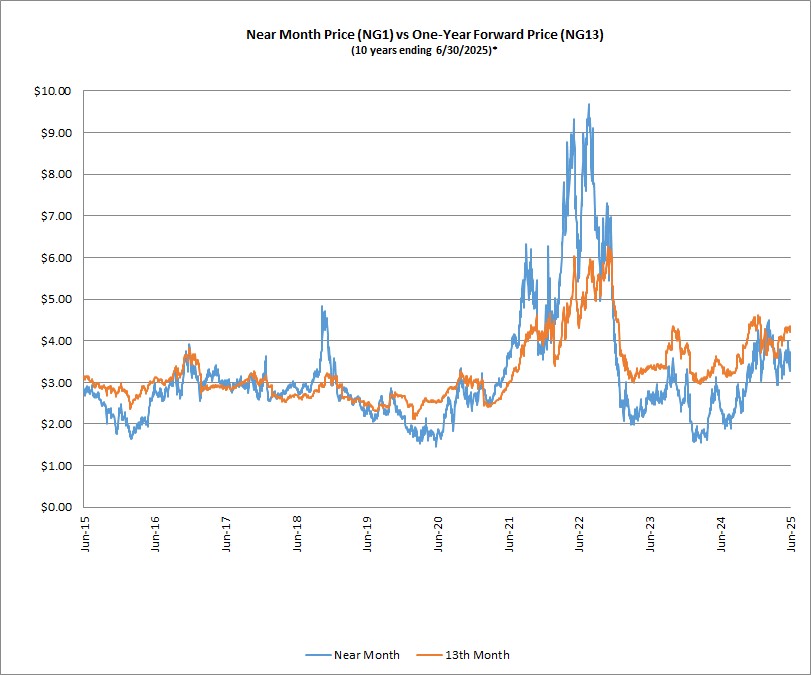
Task: Select the Jun-16 x-axis label
Action: (156, 534)
